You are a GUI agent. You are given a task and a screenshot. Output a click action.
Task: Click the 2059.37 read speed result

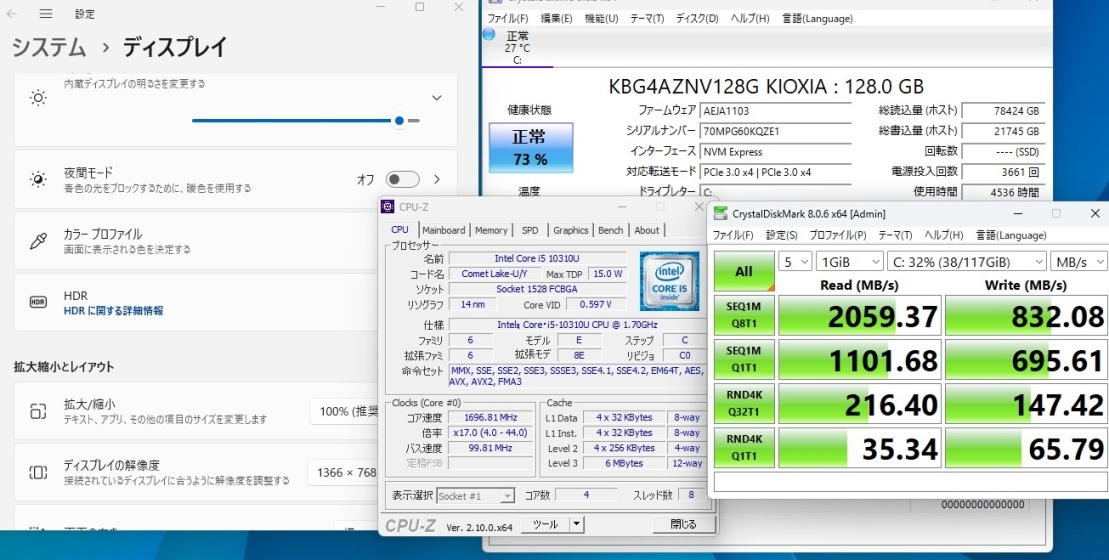click(x=860, y=315)
